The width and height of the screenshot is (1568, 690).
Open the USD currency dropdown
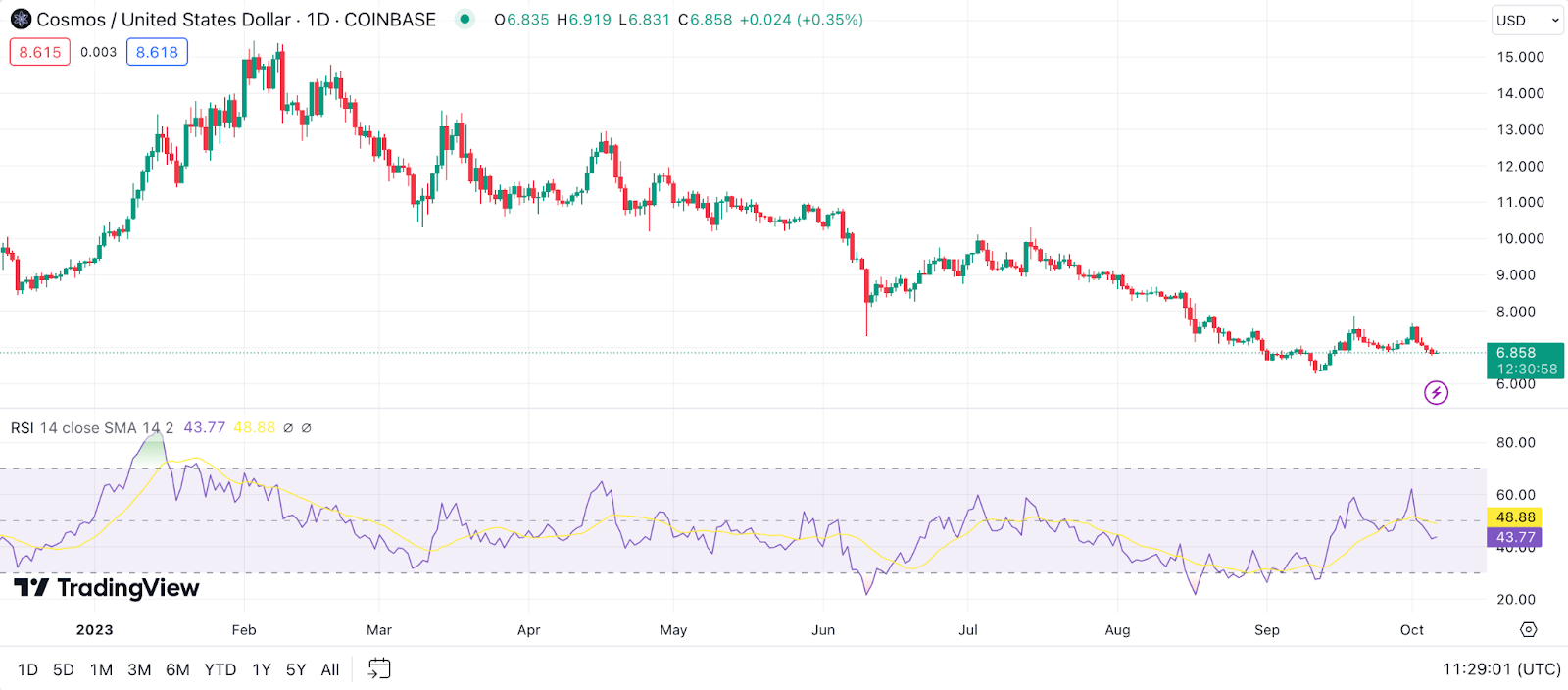click(1527, 20)
